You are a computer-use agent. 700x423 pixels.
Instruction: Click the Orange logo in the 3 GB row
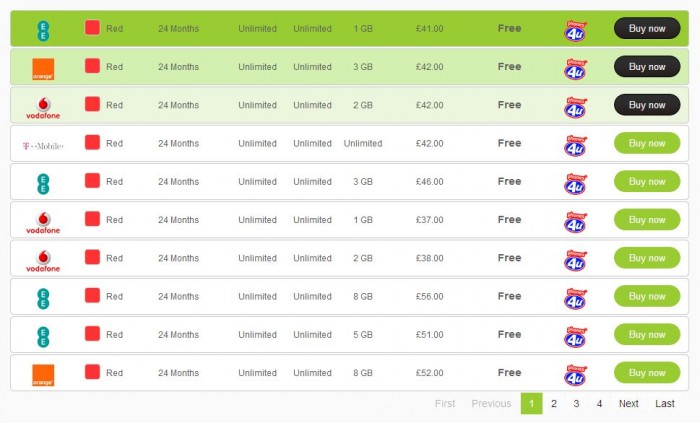point(43,68)
